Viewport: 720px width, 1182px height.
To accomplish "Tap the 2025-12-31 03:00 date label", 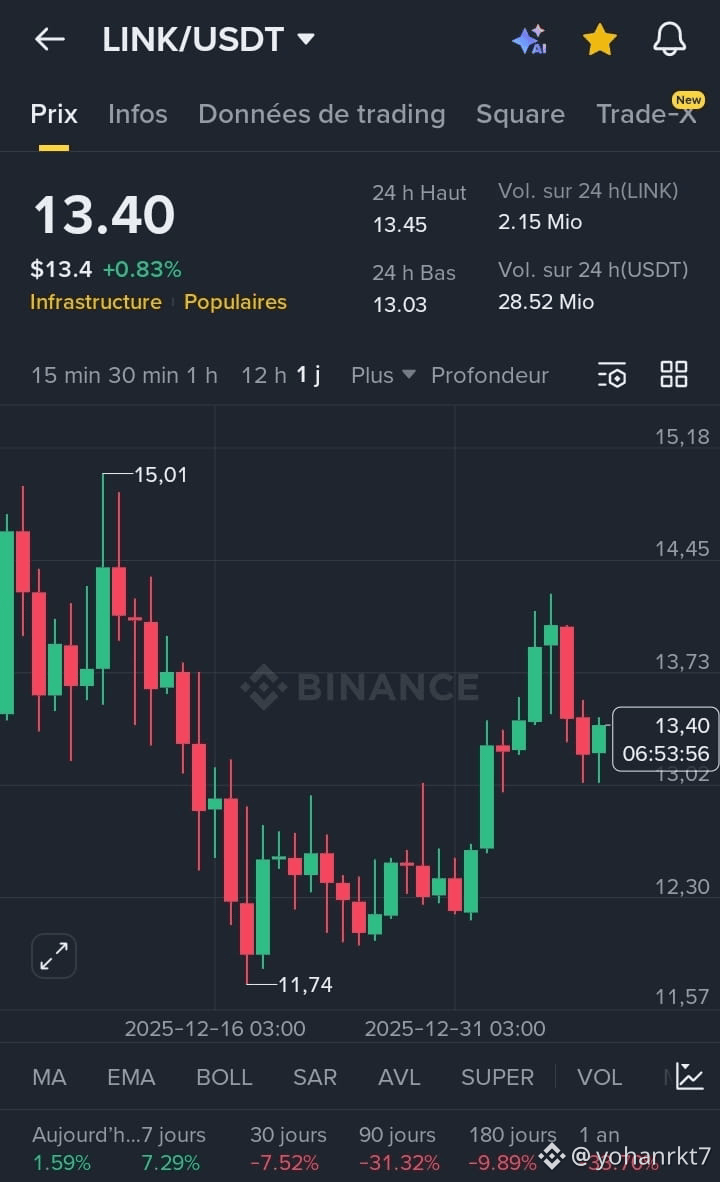I will click(x=455, y=1028).
